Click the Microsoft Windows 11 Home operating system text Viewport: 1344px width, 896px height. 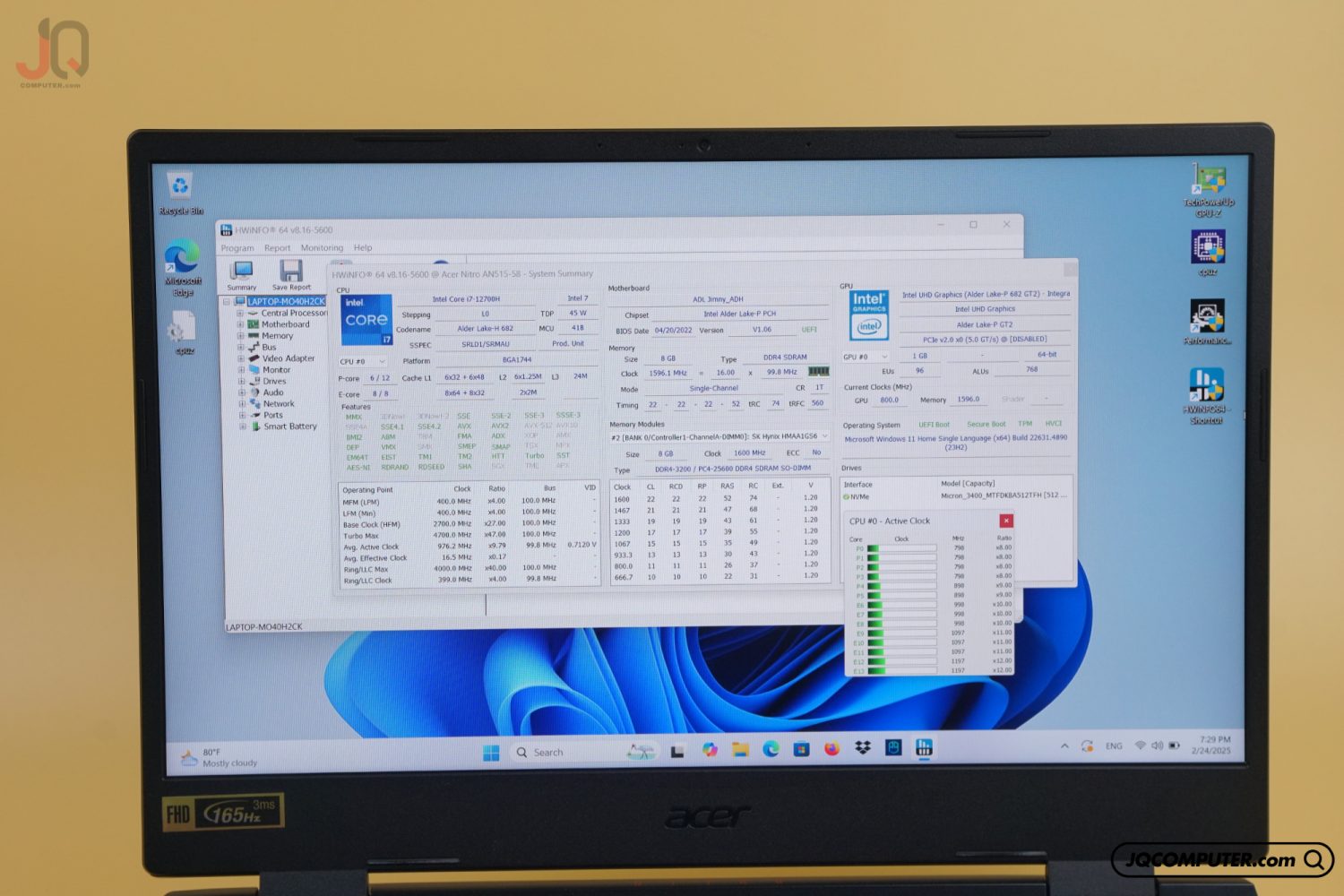coord(955,443)
